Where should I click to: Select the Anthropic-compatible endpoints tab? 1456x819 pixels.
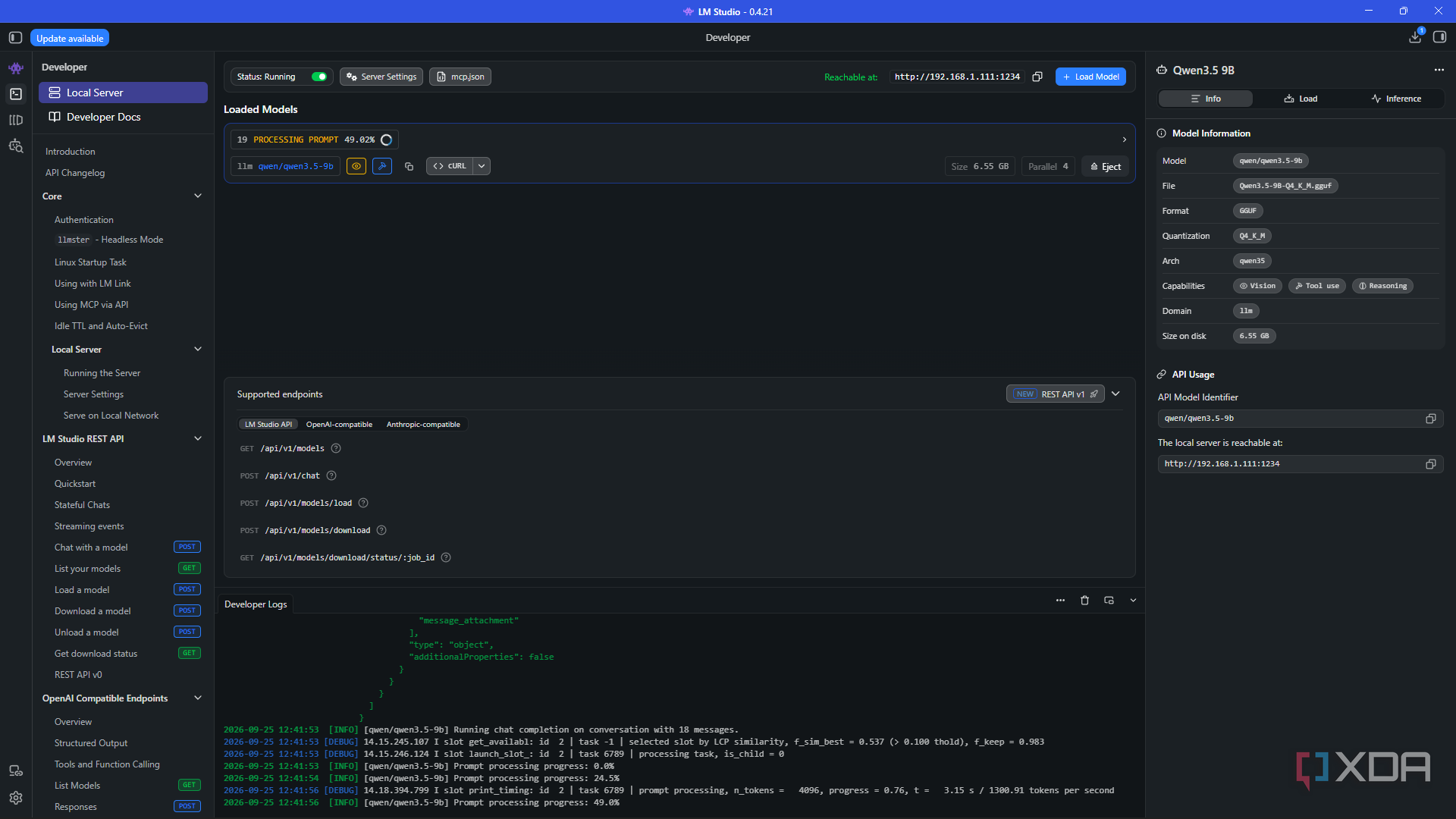[423, 425]
